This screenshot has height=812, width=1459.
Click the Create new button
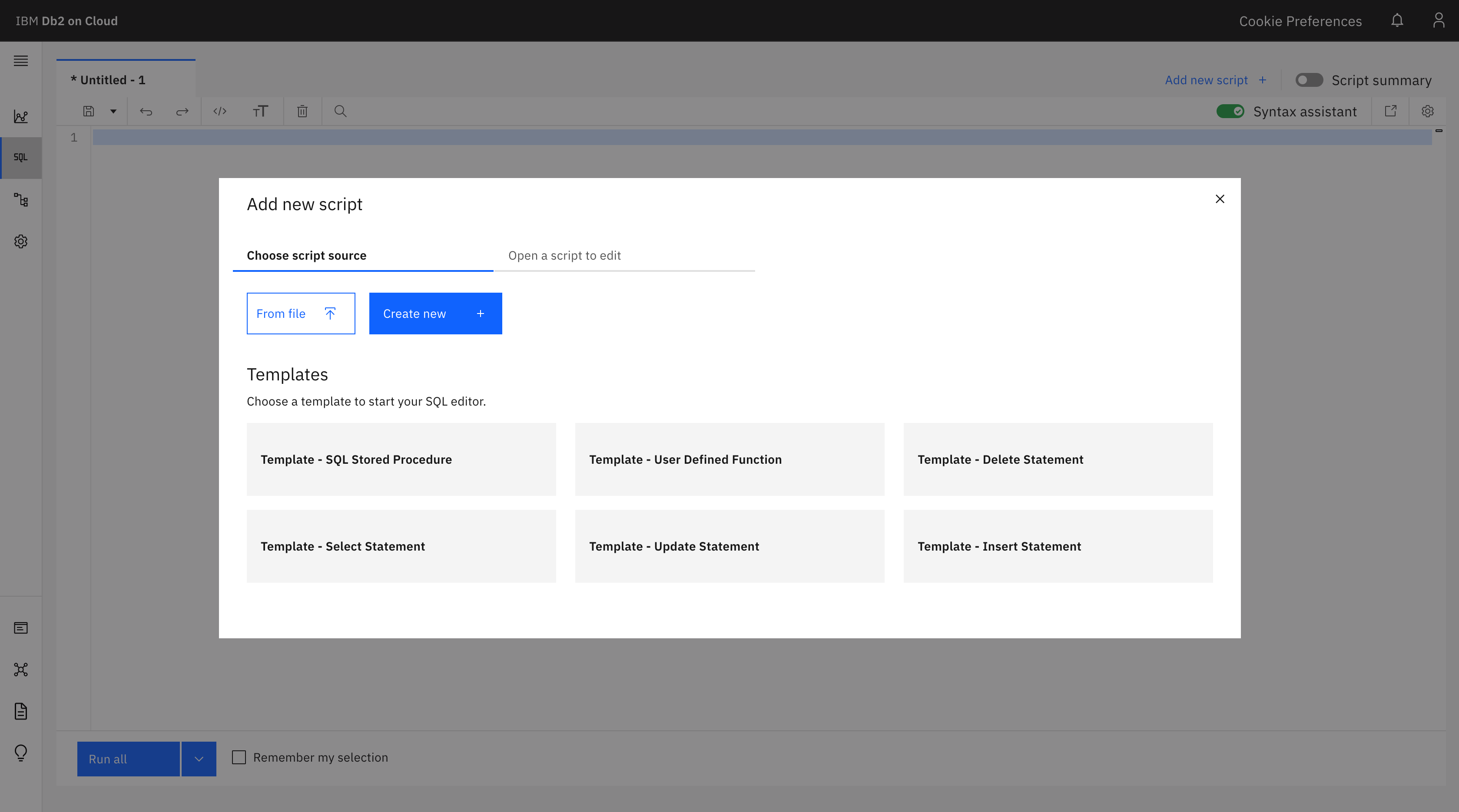[435, 314]
